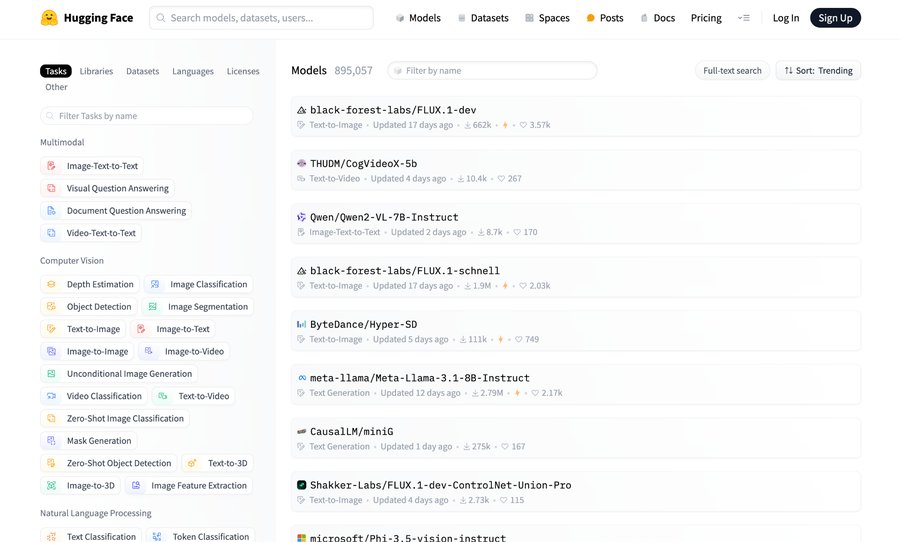Select Image-to-Video task icon
The image size is (900, 542).
click(149, 351)
